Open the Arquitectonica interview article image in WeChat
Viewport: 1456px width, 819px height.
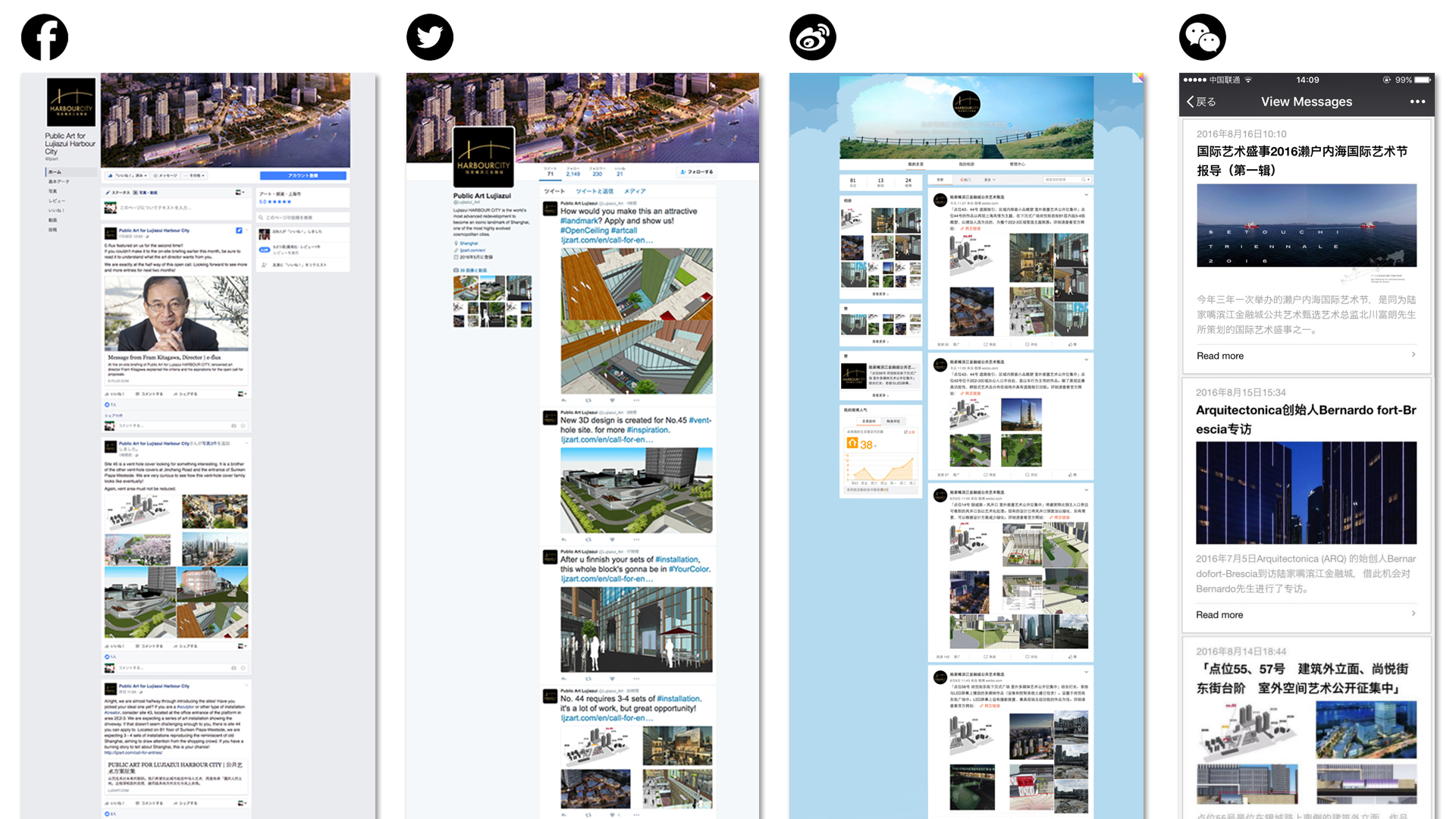point(1306,493)
